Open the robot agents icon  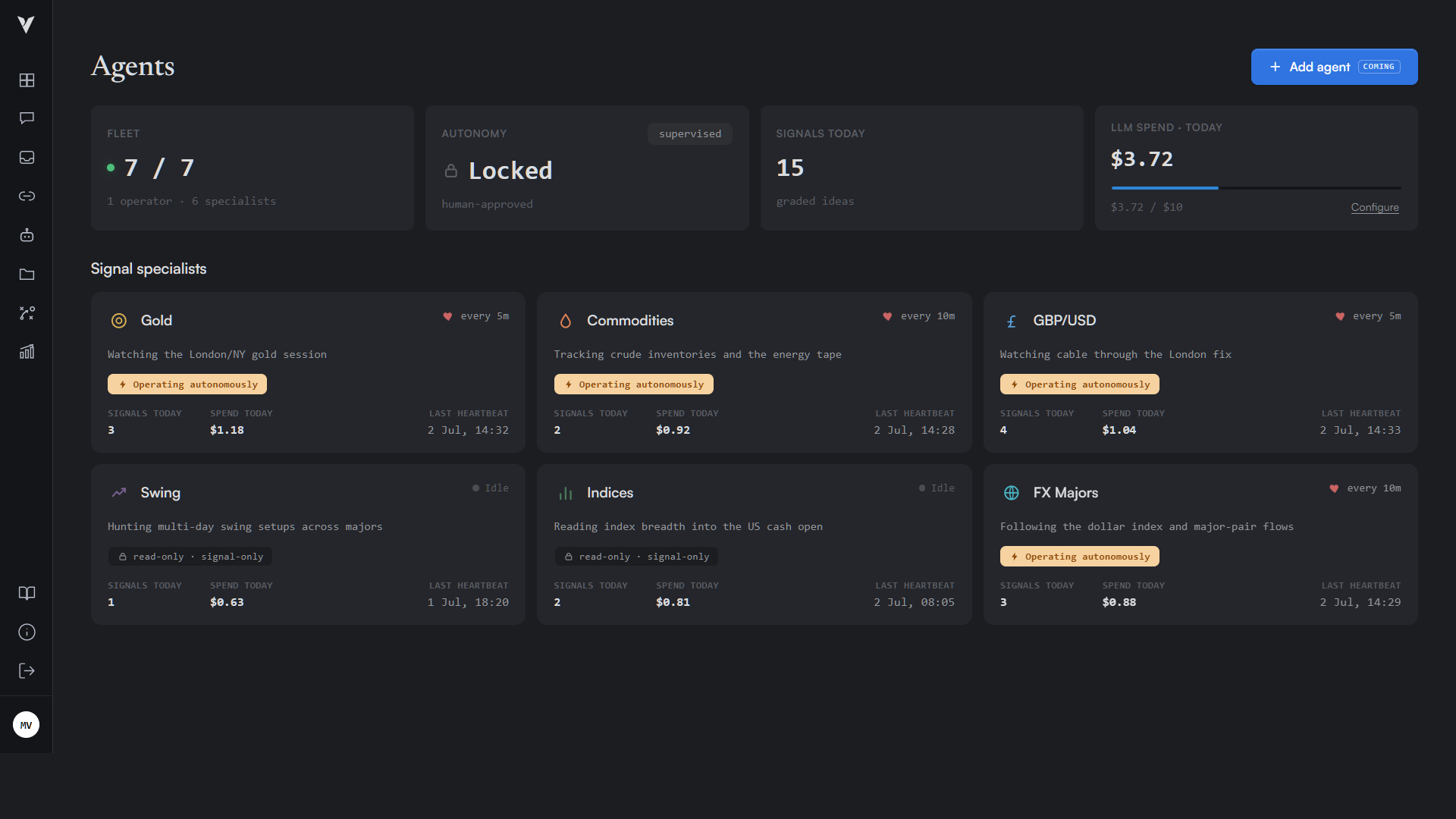27,235
